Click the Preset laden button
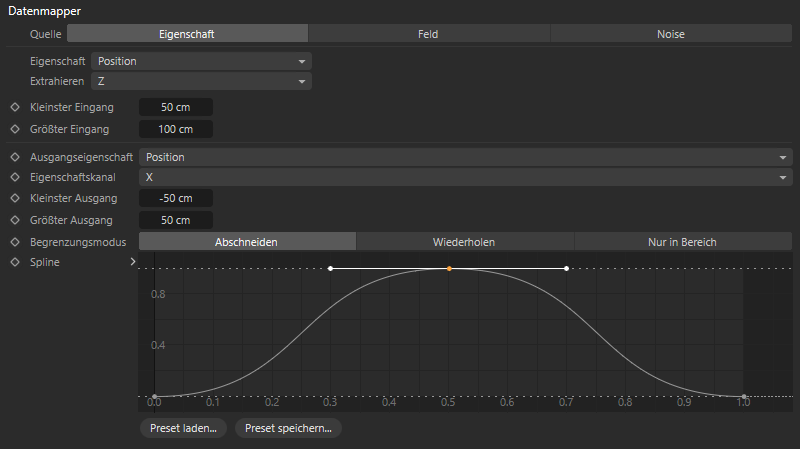Image resolution: width=800 pixels, height=449 pixels. [x=183, y=428]
